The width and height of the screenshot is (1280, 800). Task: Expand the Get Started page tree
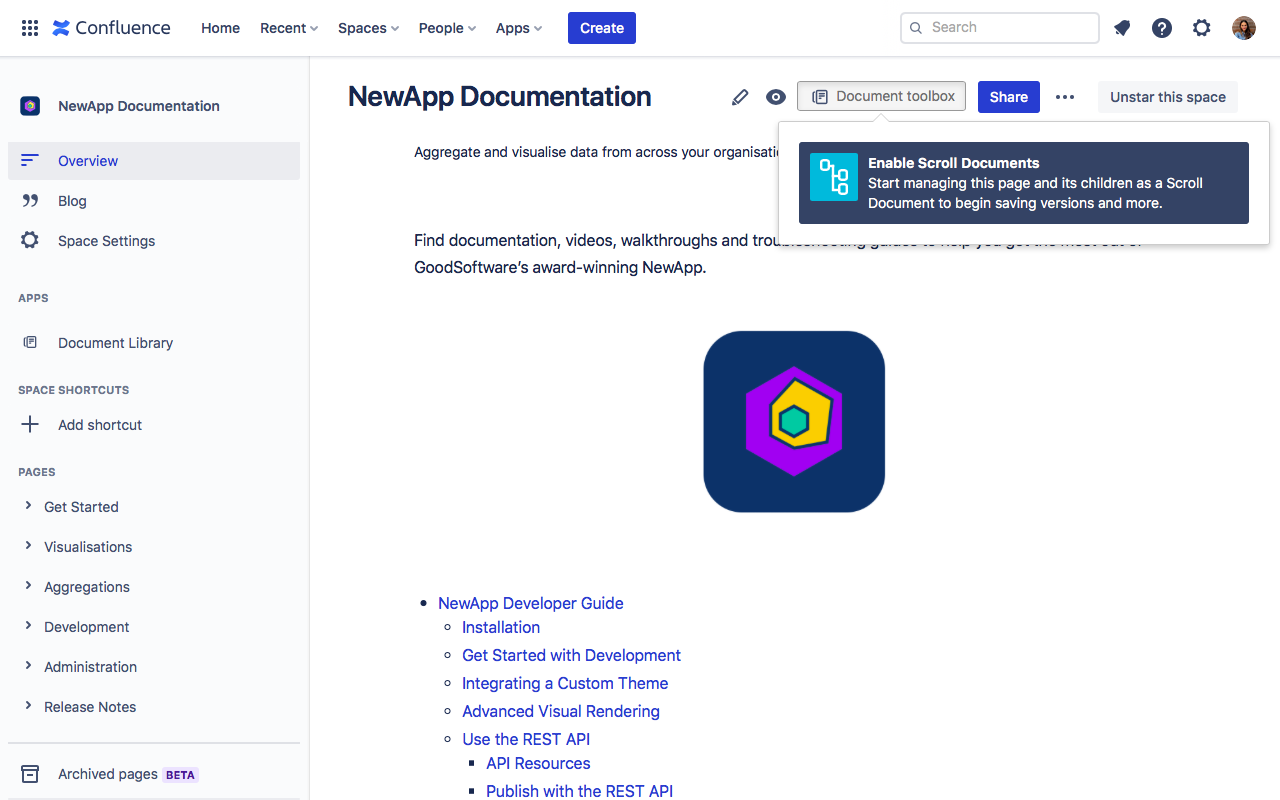(28, 506)
